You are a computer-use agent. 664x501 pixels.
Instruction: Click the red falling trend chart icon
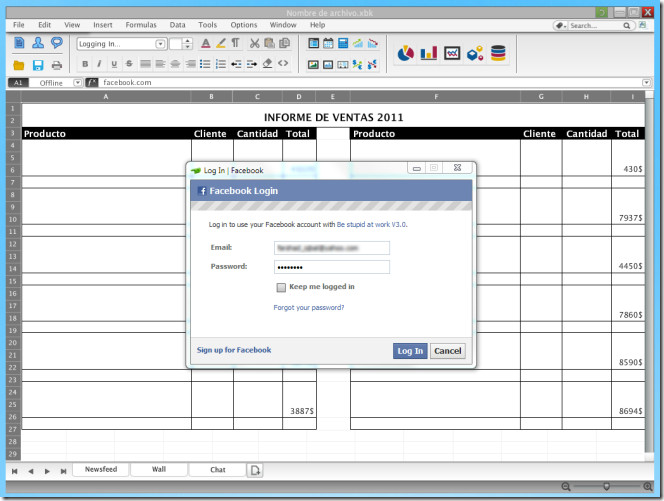point(373,43)
